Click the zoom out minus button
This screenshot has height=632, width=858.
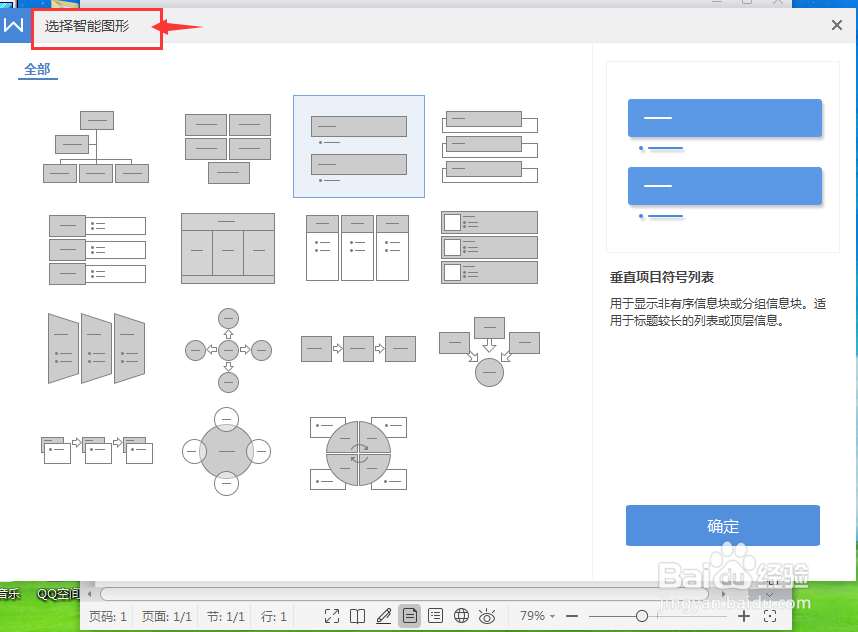(572, 616)
